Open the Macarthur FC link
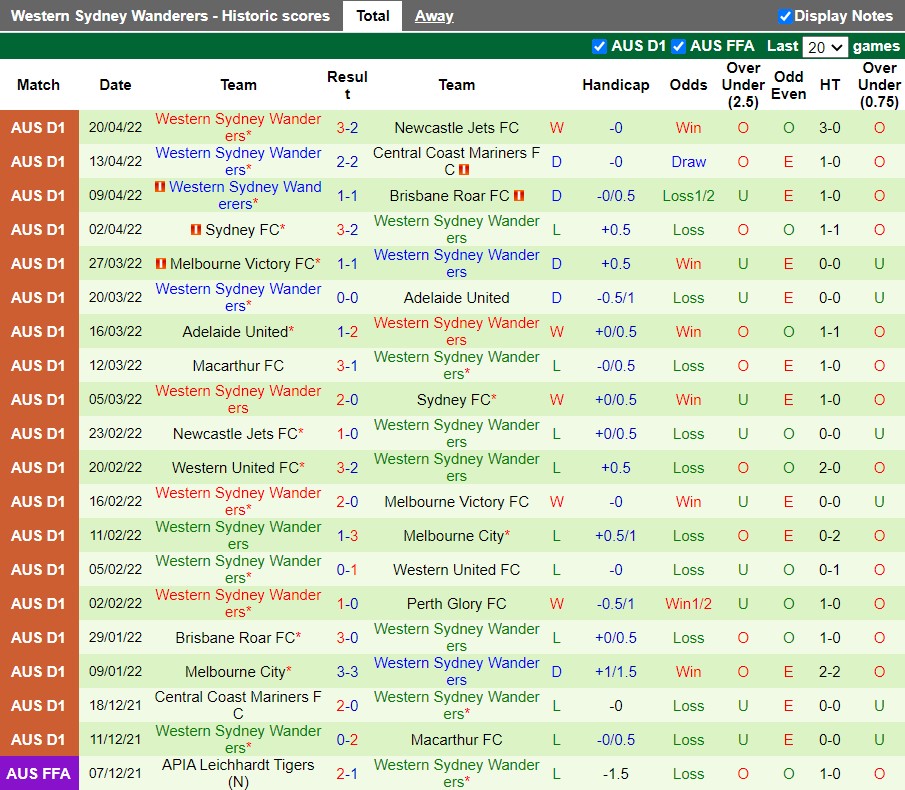 238,365
